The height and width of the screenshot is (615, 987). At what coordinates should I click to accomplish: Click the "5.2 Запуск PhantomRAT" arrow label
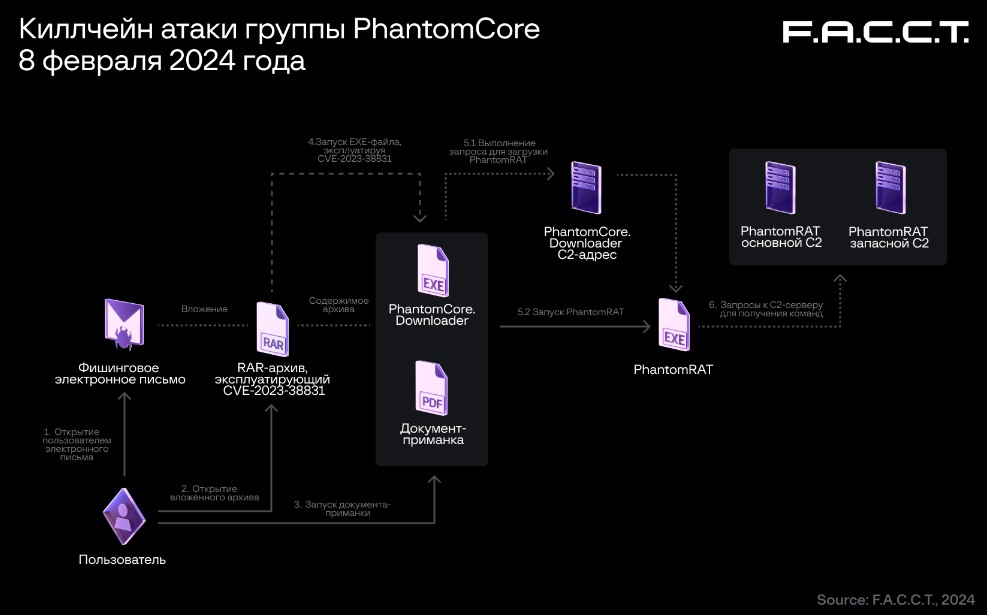tap(570, 312)
